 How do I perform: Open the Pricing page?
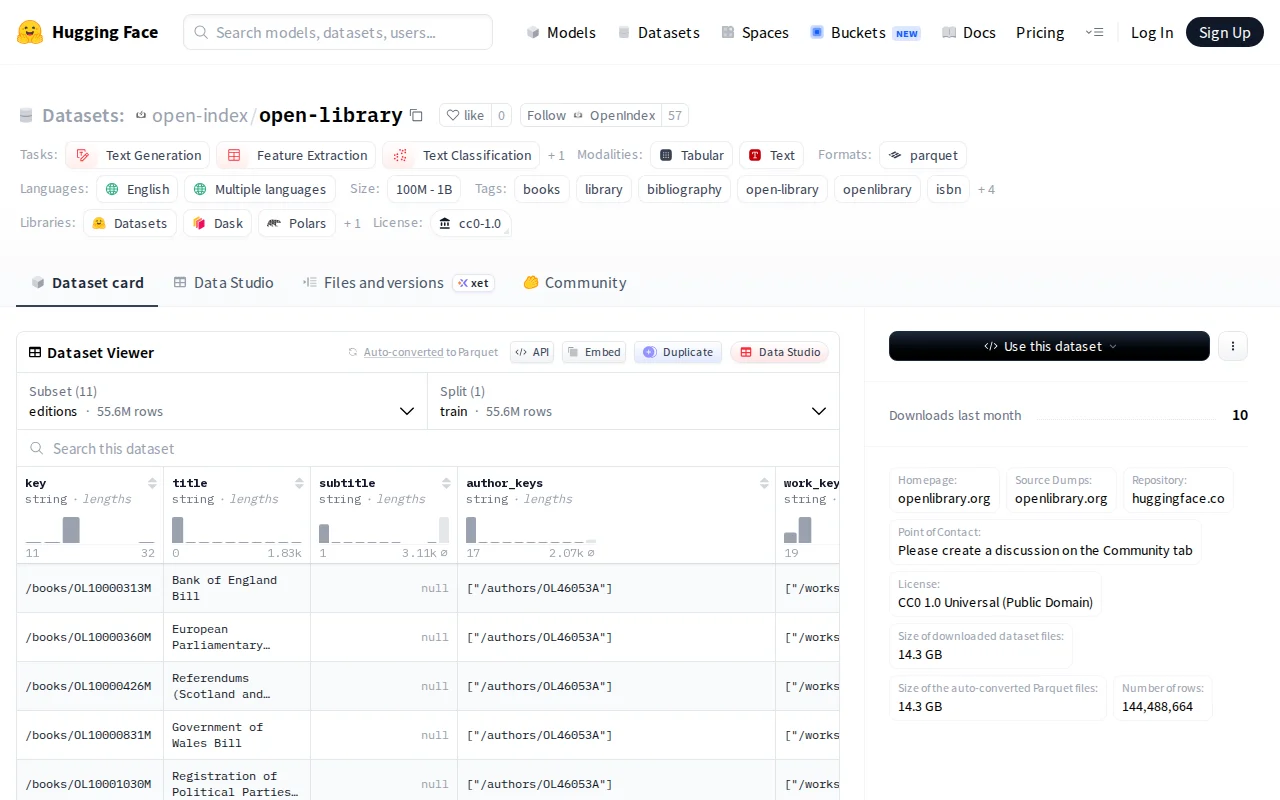pyautogui.click(x=1040, y=32)
